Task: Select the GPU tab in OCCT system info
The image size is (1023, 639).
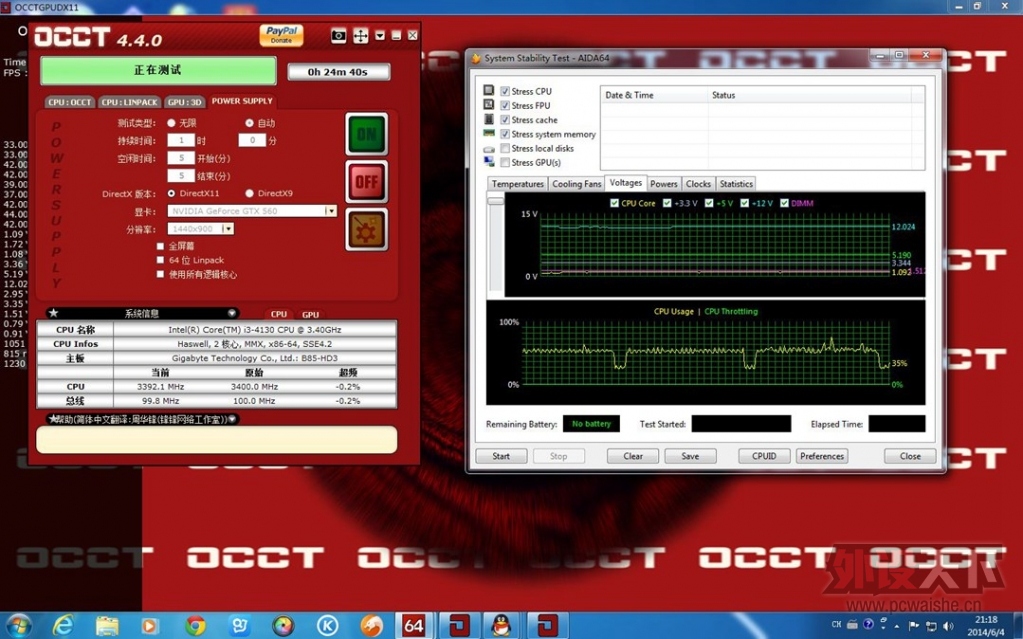Action: [311, 314]
